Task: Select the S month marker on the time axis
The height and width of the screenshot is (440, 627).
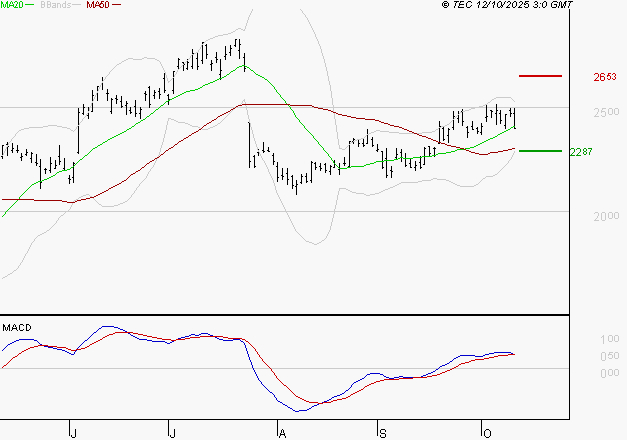Action: [382, 433]
